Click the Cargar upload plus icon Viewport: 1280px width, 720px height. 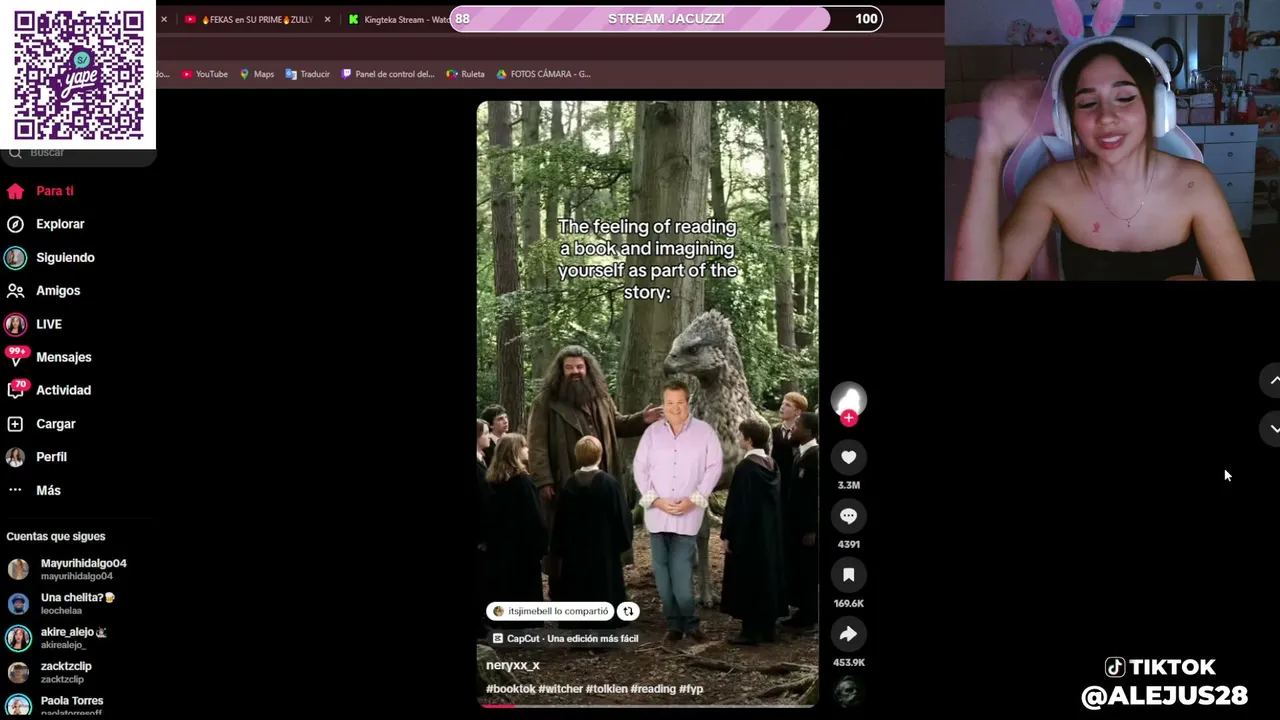15,424
